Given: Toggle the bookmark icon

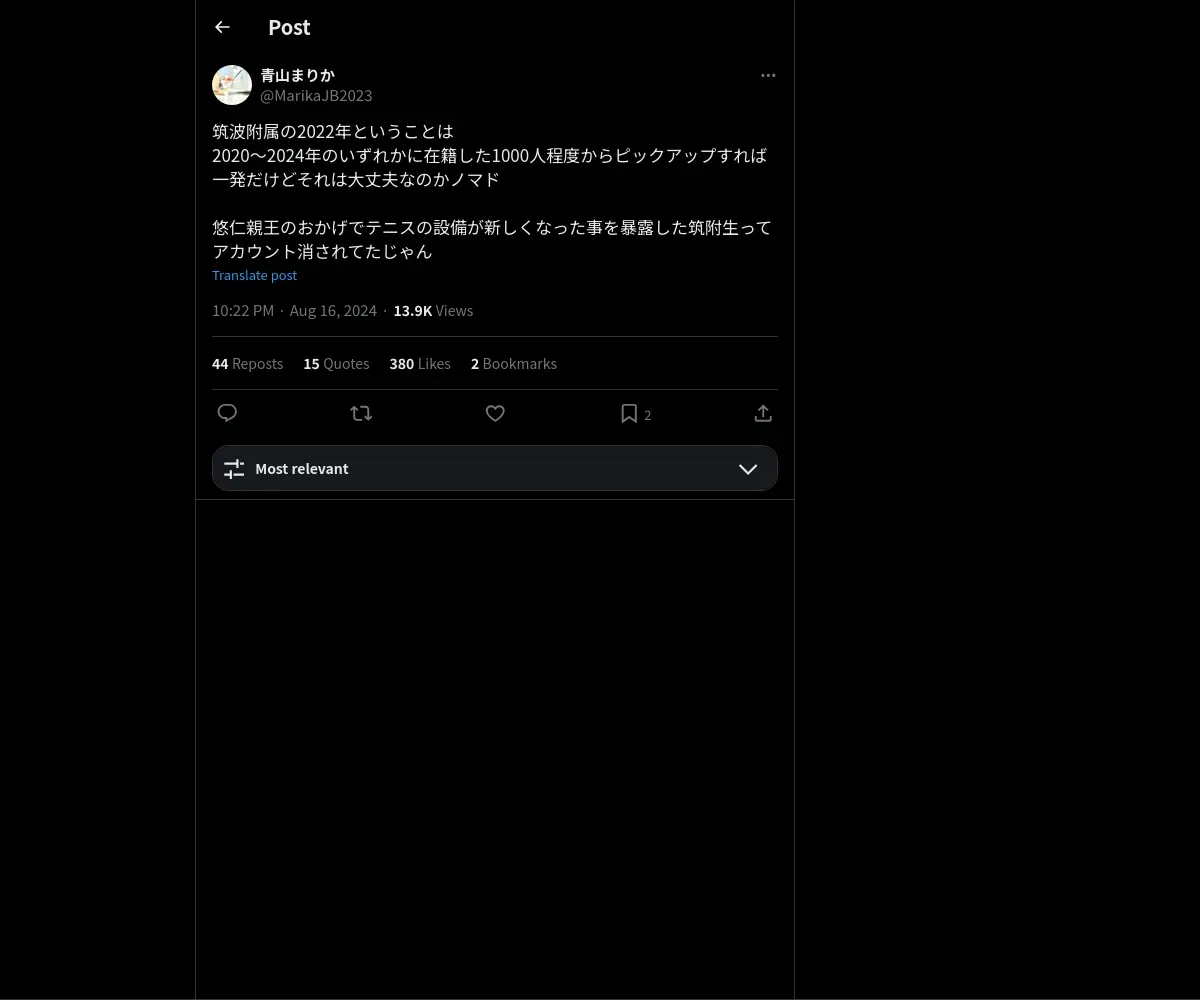Looking at the screenshot, I should [629, 413].
